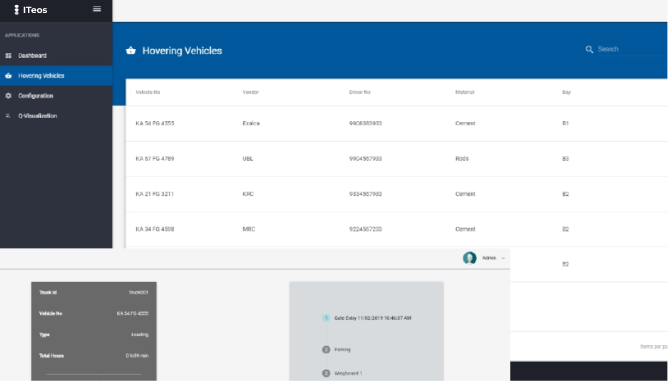Screen dimensions: 668x381
Task: Click Cement material in the MRC row
Action: click(x=465, y=229)
